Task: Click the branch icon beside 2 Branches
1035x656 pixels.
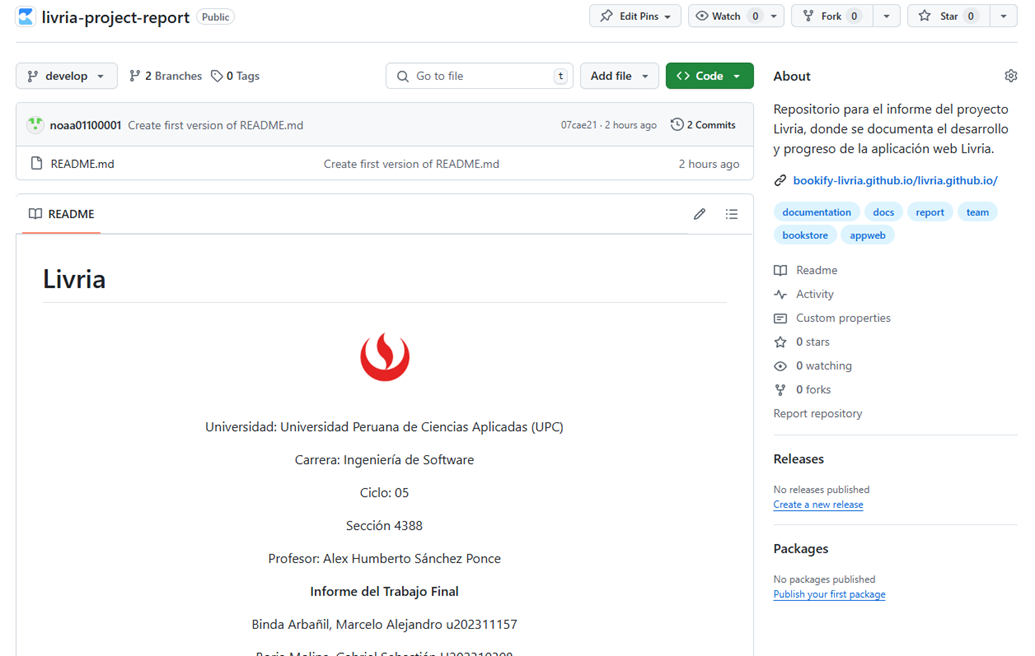Action: [x=135, y=76]
